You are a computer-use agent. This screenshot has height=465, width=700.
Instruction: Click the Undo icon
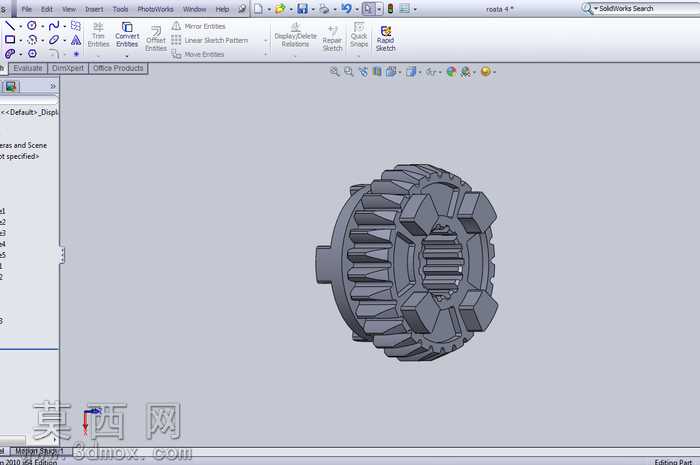(346, 8)
